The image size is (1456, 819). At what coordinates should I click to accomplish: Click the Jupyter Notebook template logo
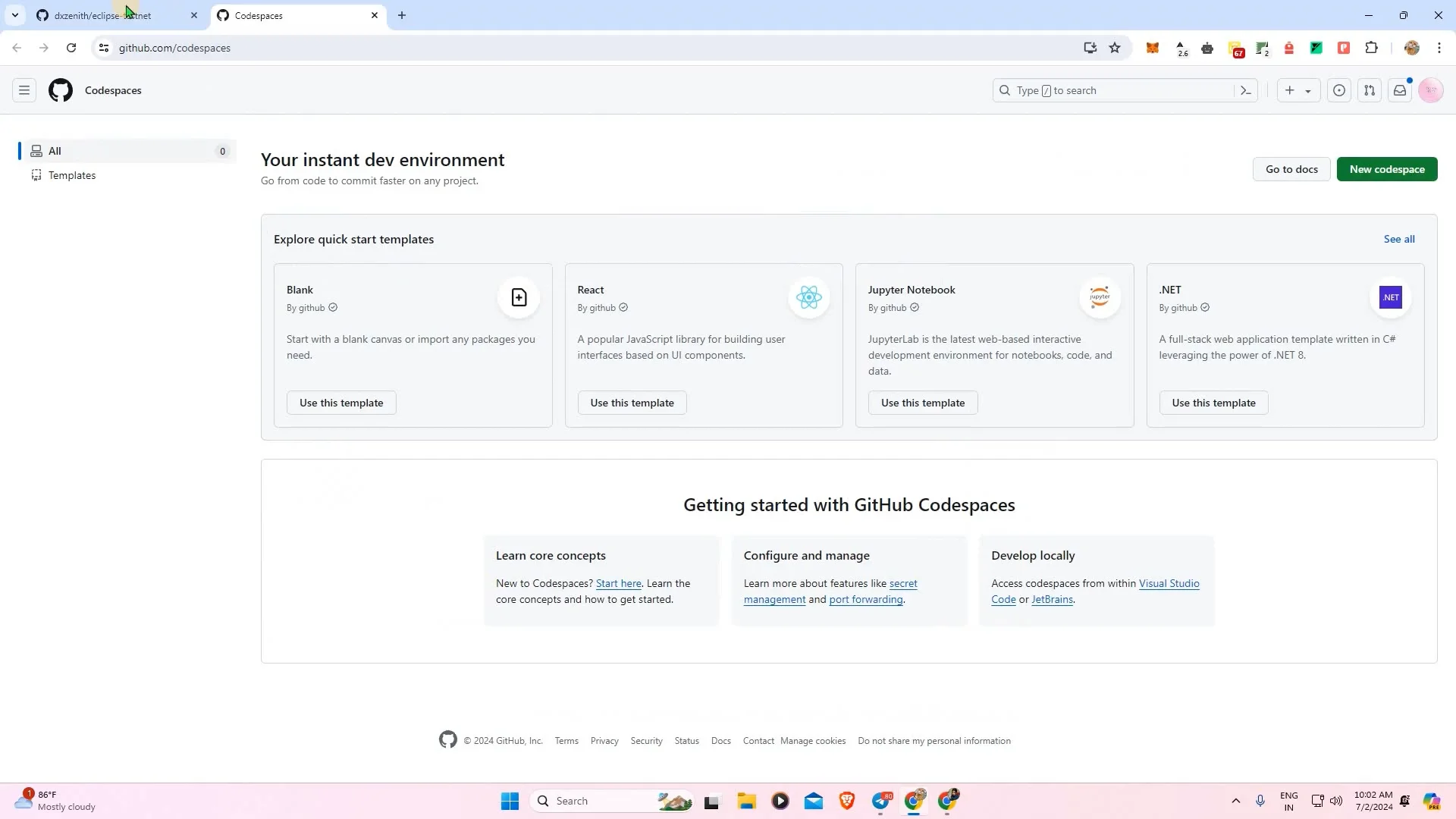pyautogui.click(x=1100, y=297)
